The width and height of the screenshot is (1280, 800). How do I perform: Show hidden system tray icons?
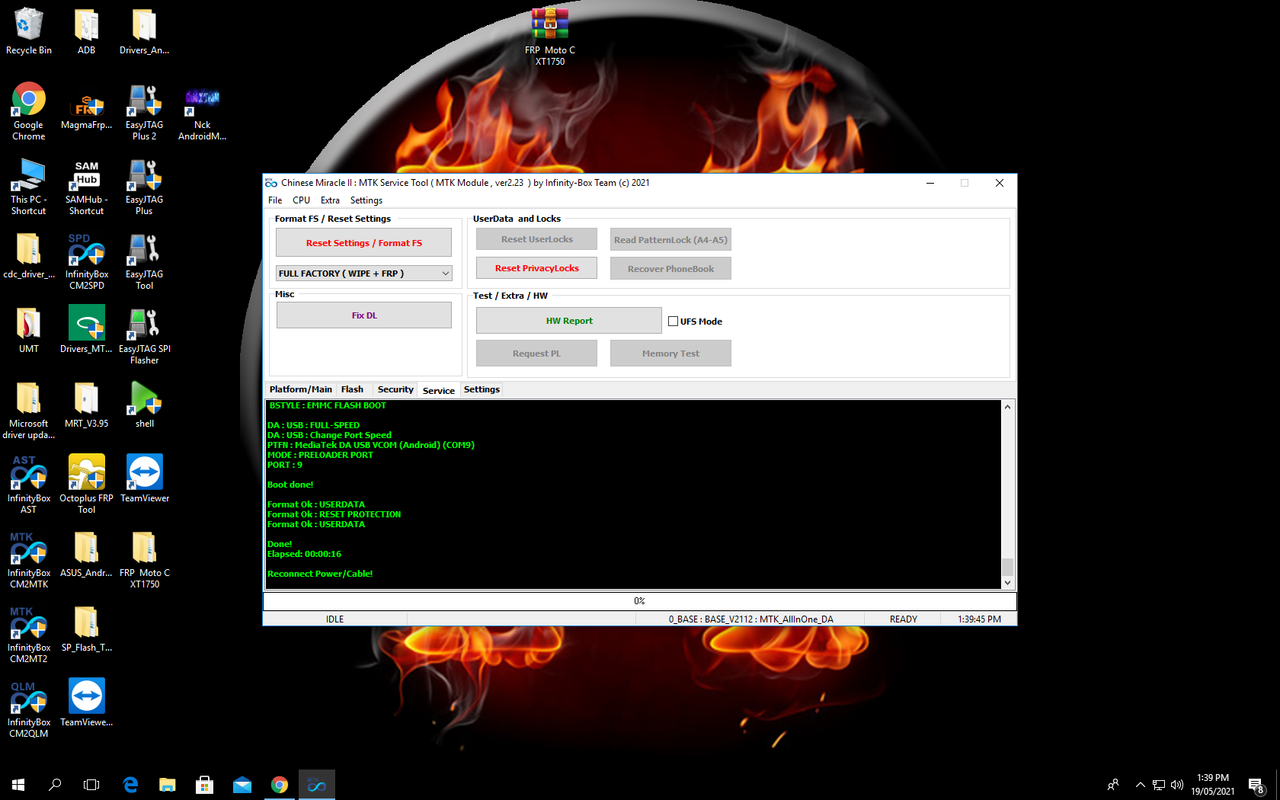click(x=1140, y=785)
